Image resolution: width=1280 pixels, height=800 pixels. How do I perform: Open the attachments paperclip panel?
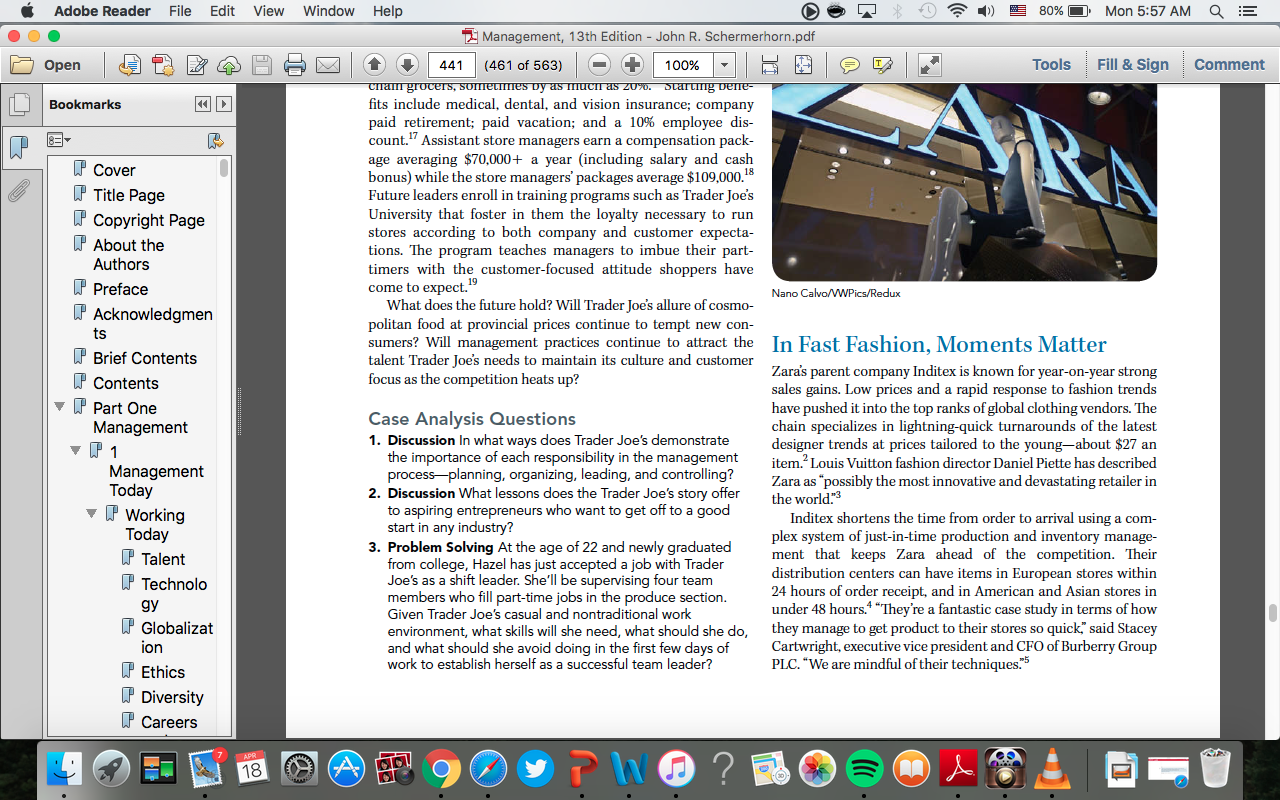(x=18, y=190)
